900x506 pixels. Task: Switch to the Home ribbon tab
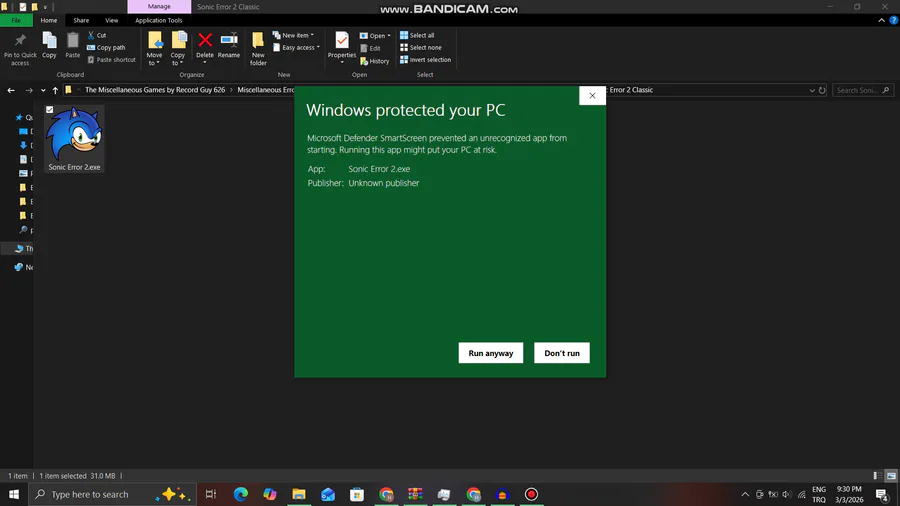(x=49, y=20)
